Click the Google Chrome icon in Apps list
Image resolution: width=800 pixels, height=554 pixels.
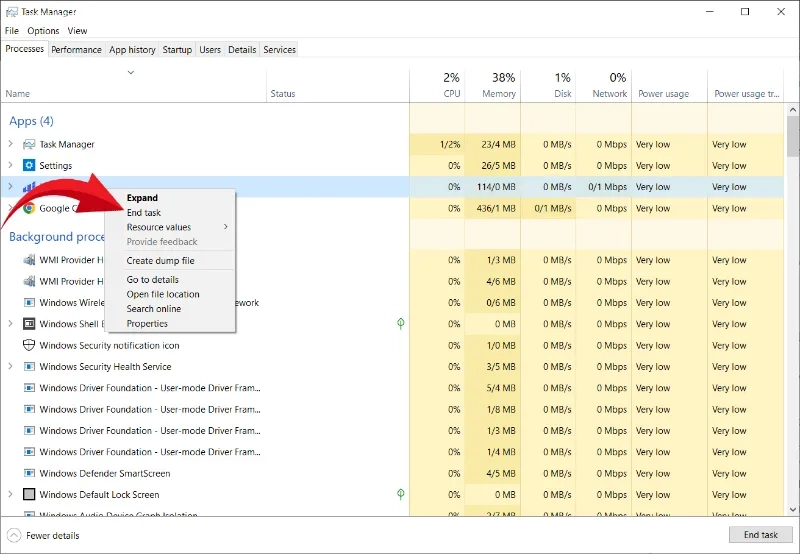(29, 208)
